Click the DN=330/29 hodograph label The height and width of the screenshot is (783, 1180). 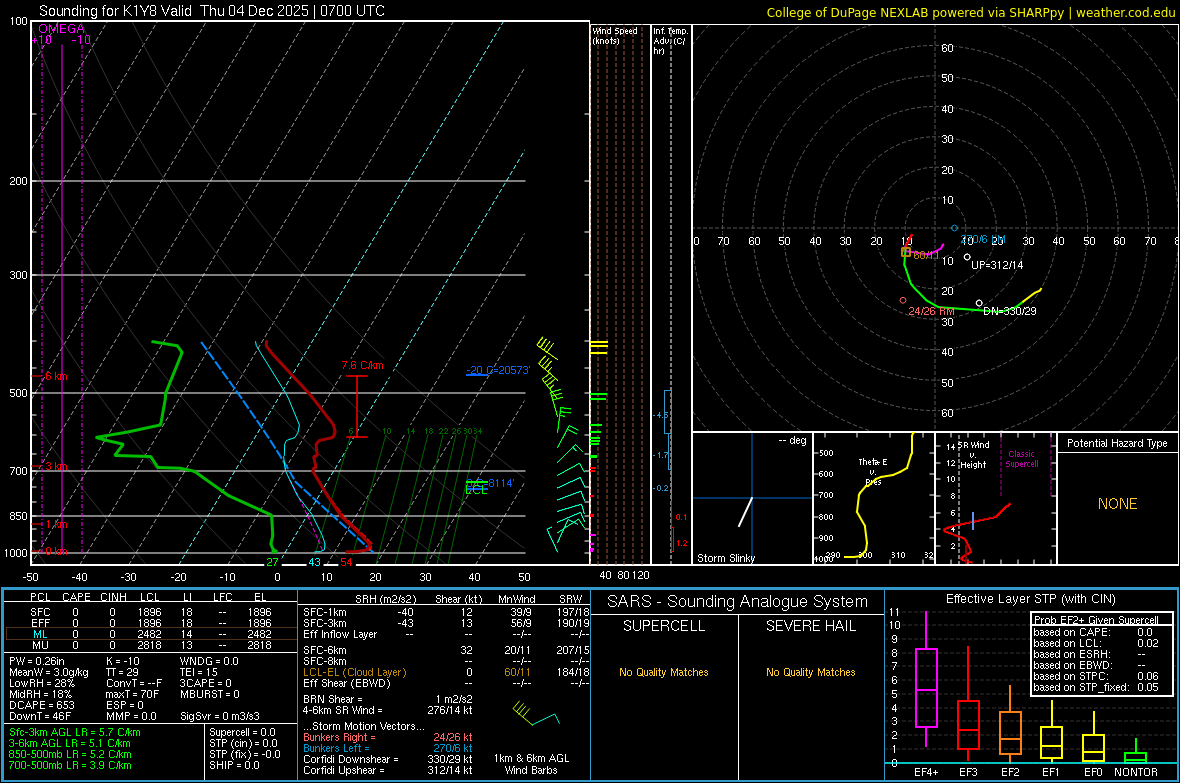(1009, 311)
